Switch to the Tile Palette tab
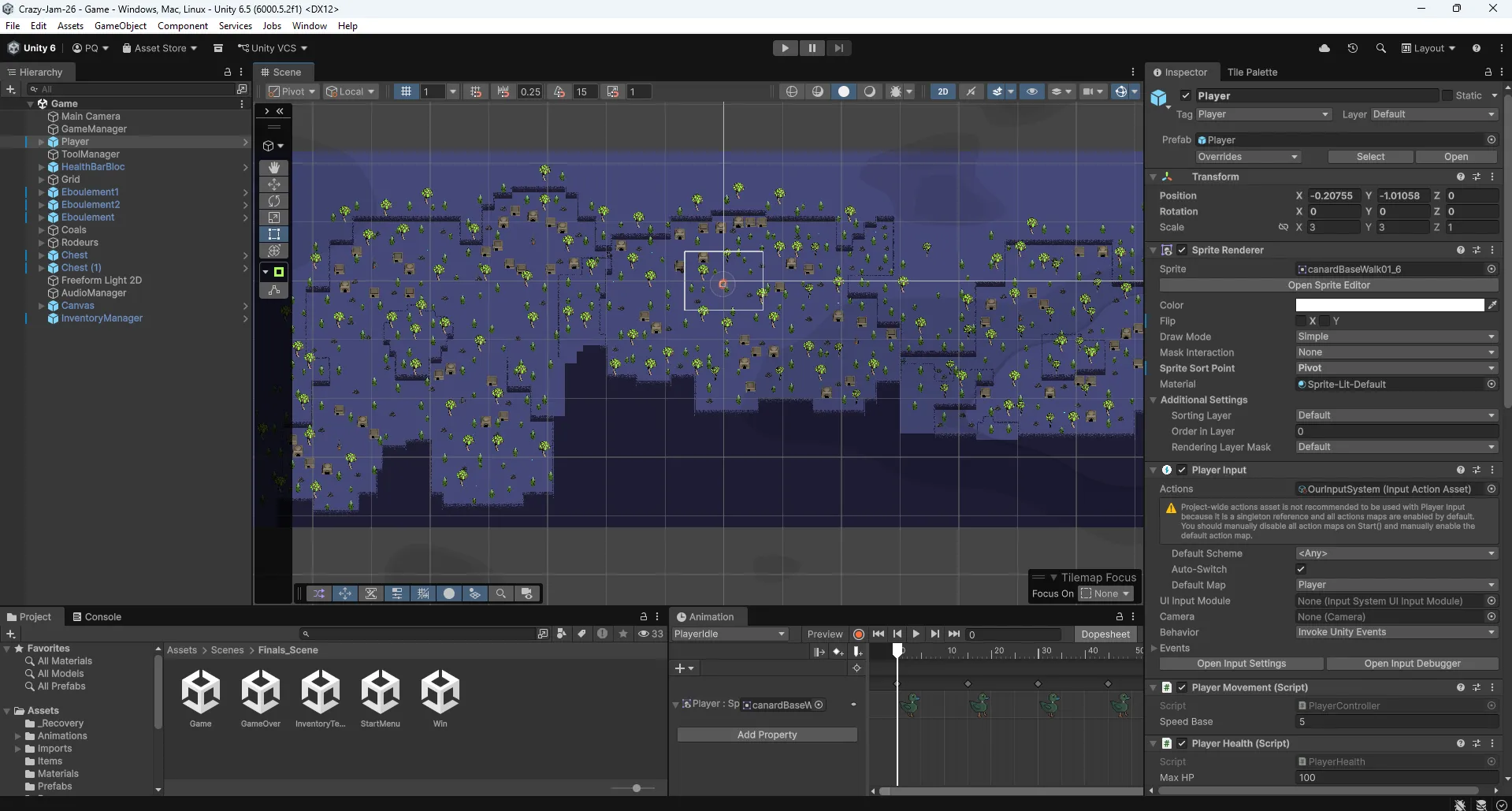Viewport: 1512px width, 811px height. tap(1252, 73)
